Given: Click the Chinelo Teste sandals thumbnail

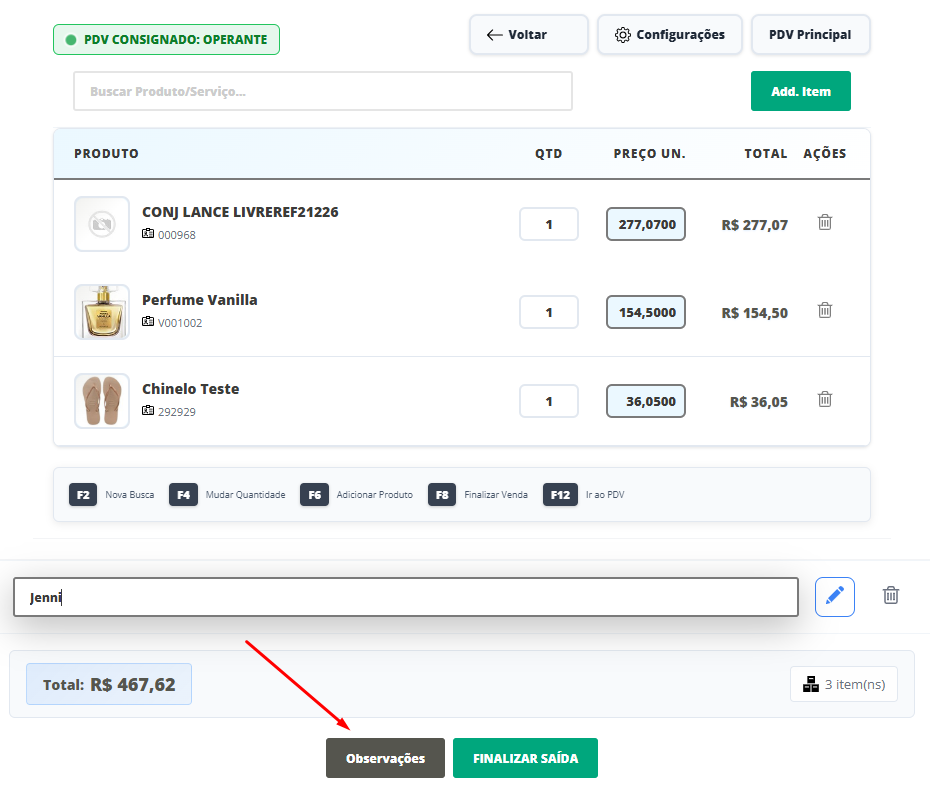Looking at the screenshot, I should [x=102, y=401].
